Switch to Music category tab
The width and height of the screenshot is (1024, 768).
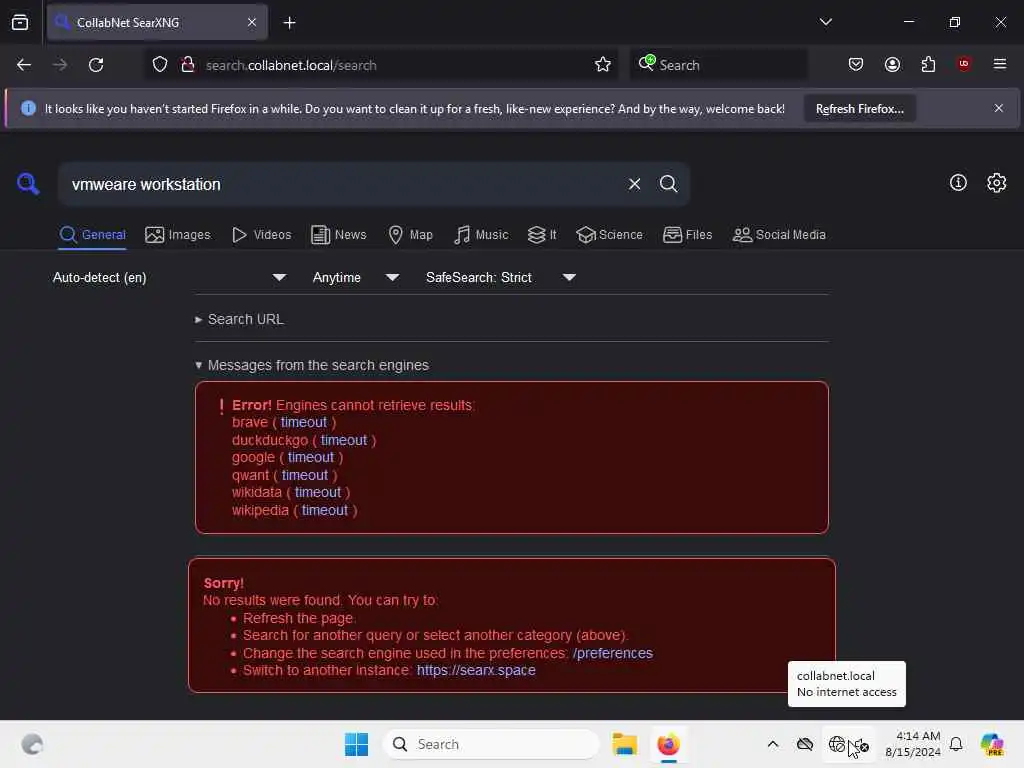[481, 234]
